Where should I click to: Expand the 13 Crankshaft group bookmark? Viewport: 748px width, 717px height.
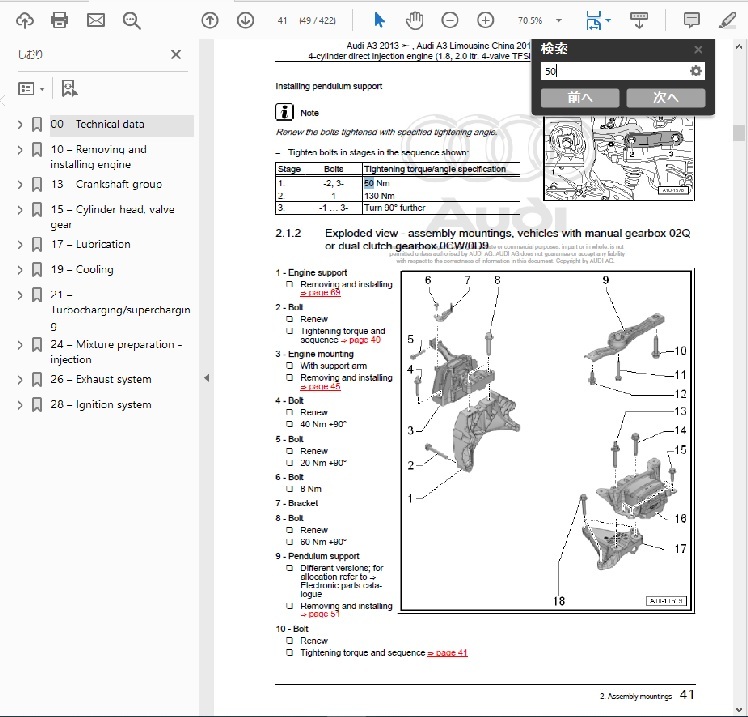pyautogui.click(x=20, y=185)
